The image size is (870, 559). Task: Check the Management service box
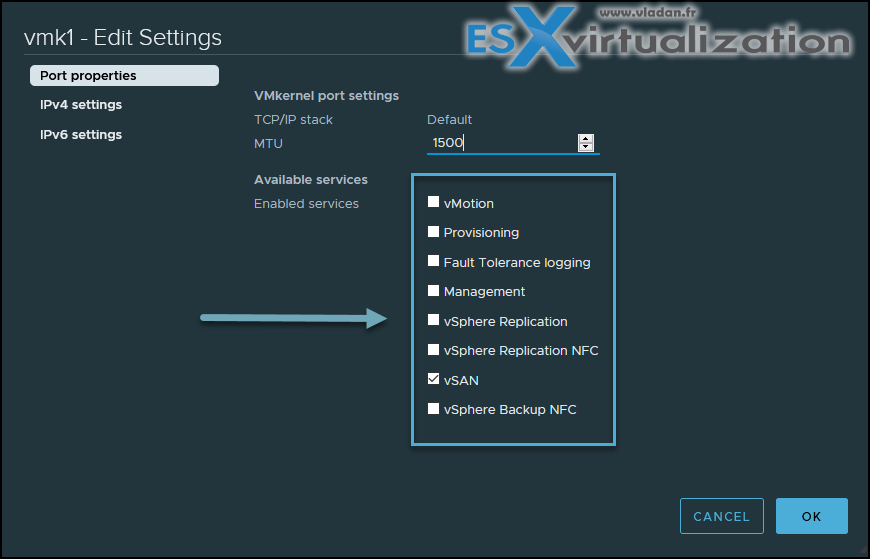(x=433, y=290)
